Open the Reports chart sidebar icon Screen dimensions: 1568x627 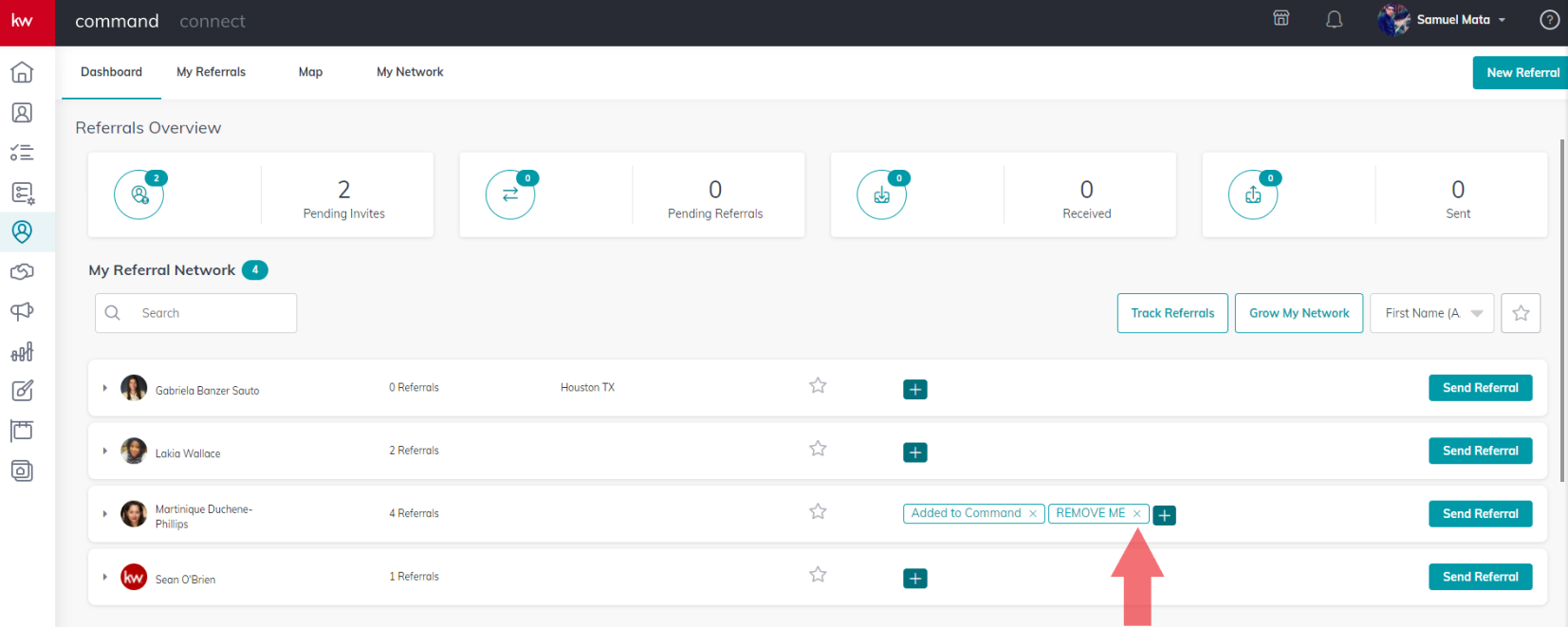22,352
